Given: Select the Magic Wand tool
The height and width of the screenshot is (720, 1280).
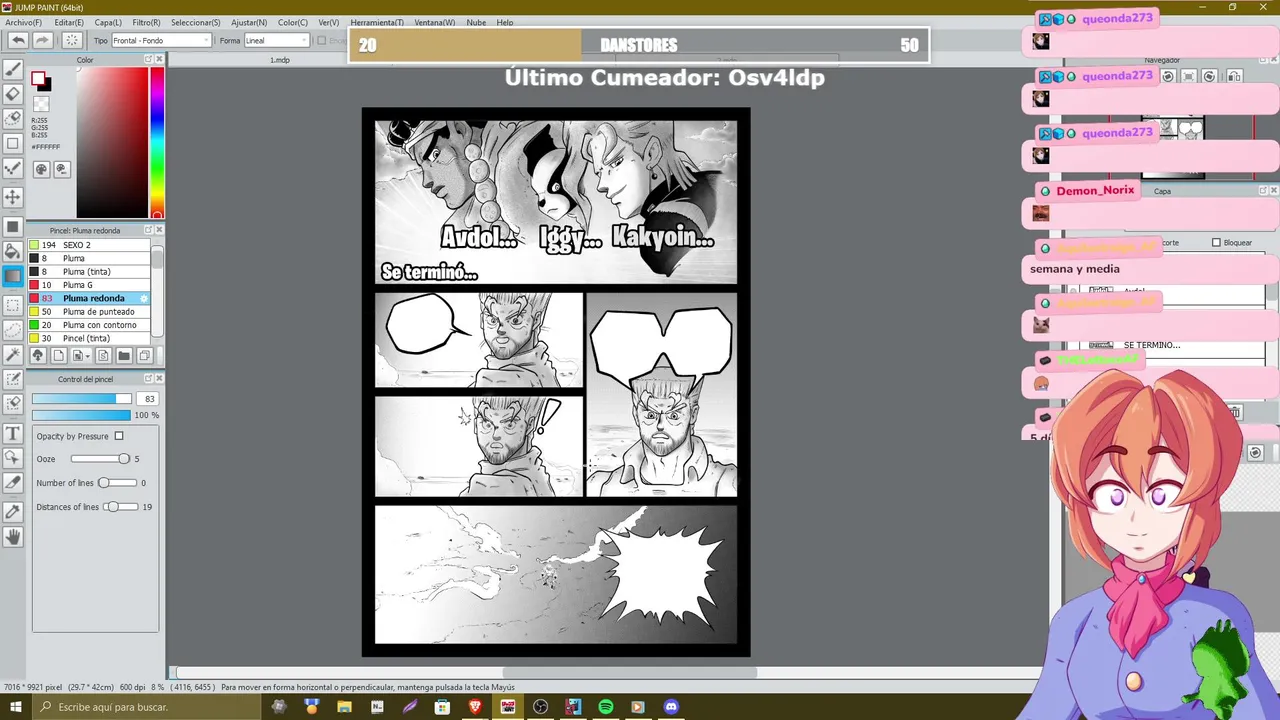Looking at the screenshot, I should (13, 355).
